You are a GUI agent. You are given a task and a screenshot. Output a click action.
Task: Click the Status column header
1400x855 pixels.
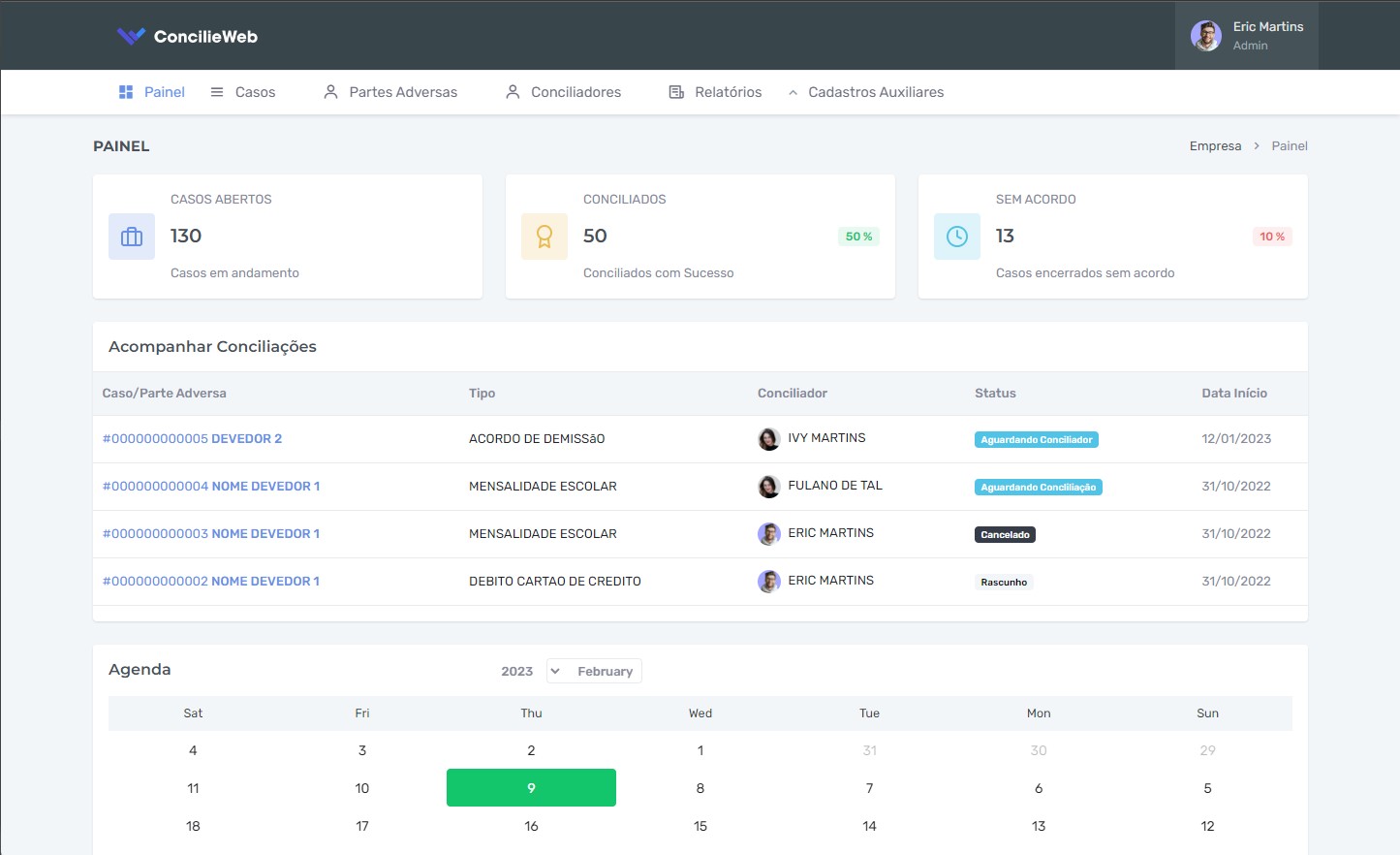[995, 394]
